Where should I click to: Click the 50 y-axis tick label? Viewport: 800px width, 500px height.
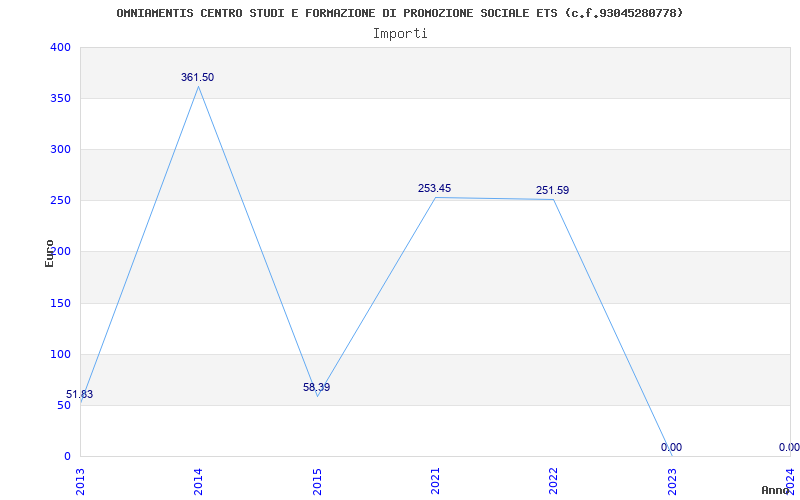64,406
